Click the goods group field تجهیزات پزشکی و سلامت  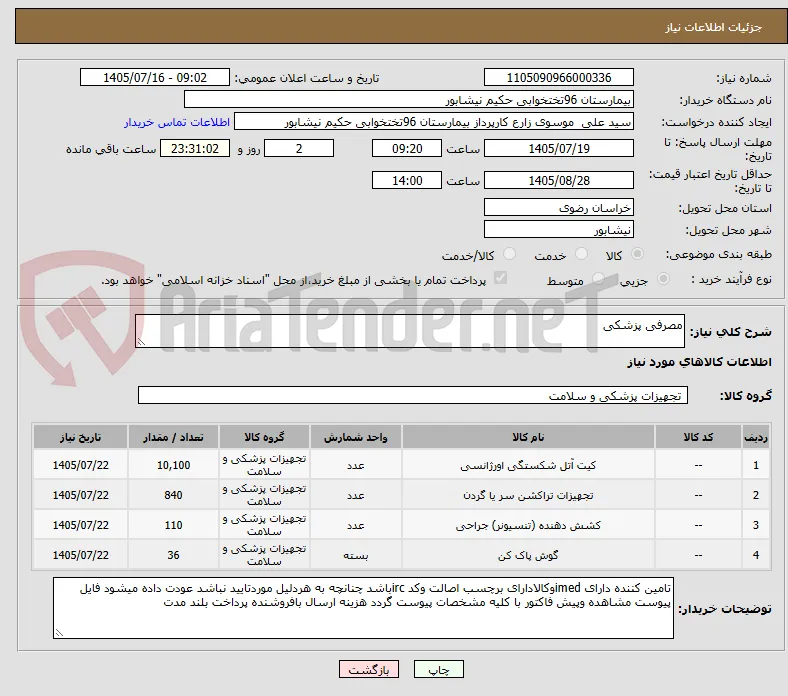click(413, 395)
